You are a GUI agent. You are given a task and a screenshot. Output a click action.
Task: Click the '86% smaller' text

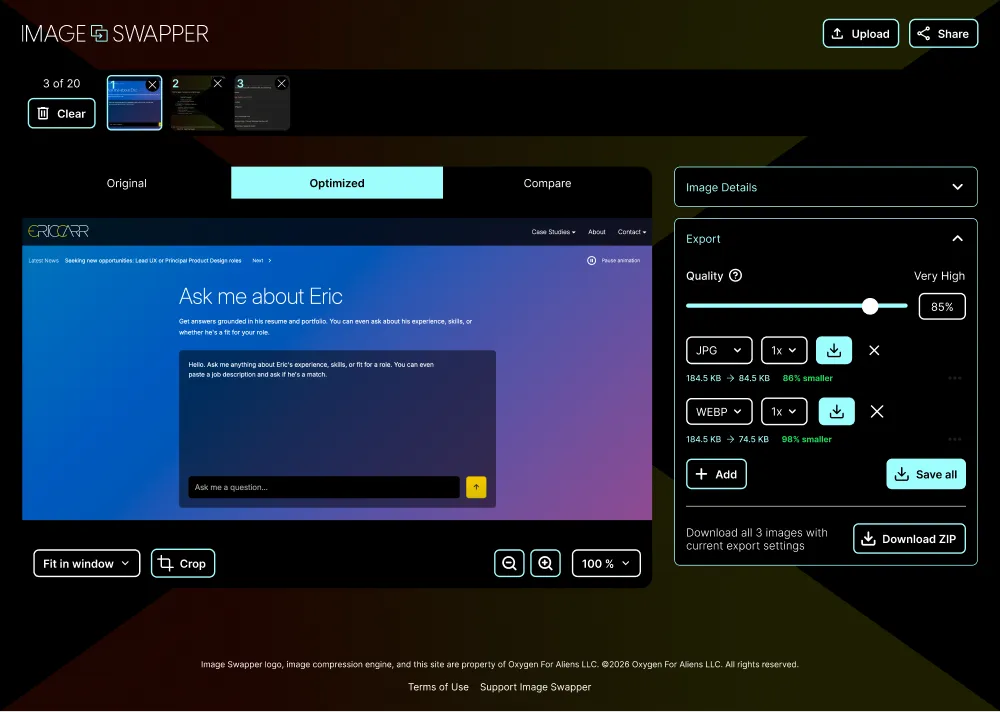pos(807,378)
